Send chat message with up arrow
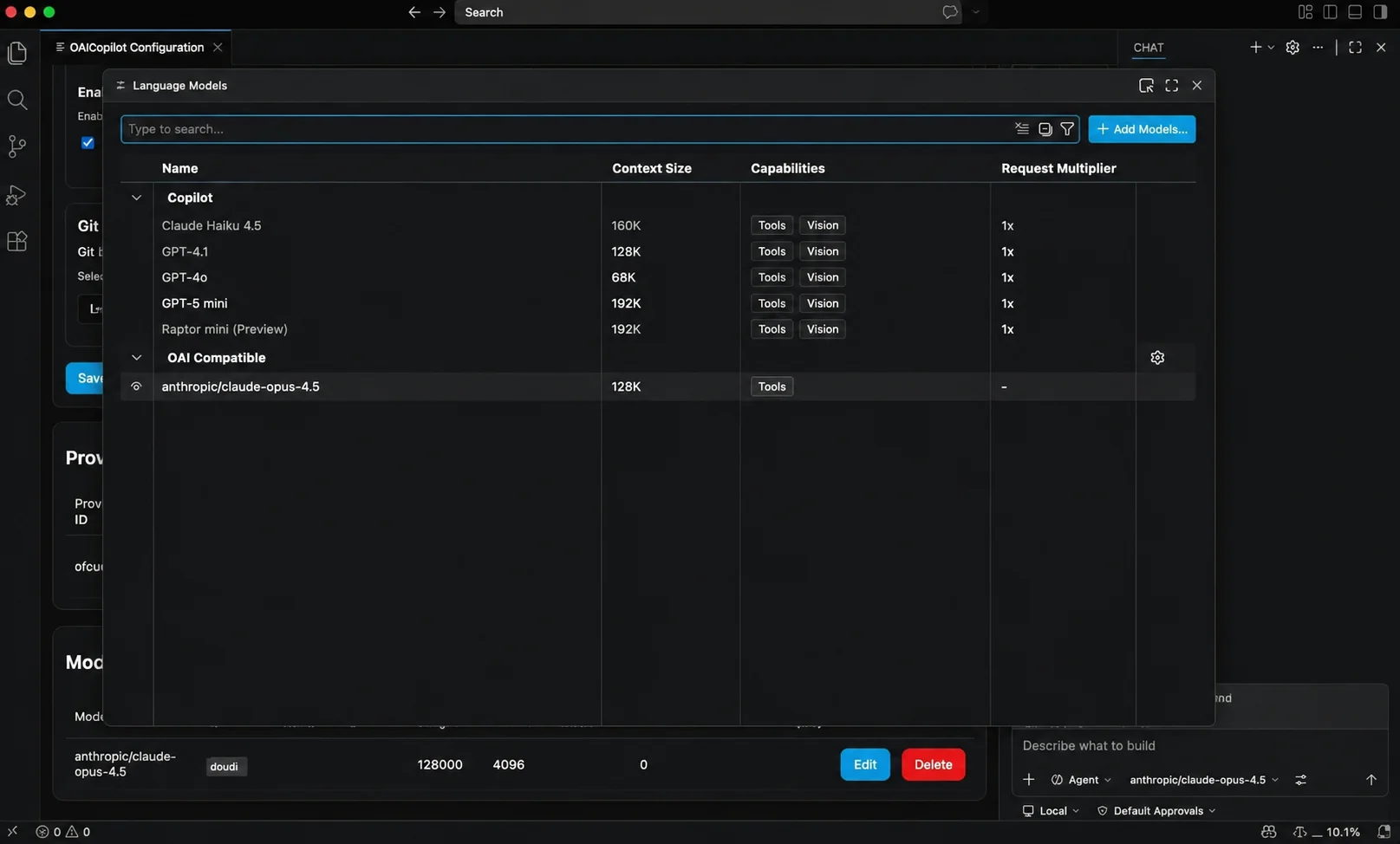 tap(1371, 780)
